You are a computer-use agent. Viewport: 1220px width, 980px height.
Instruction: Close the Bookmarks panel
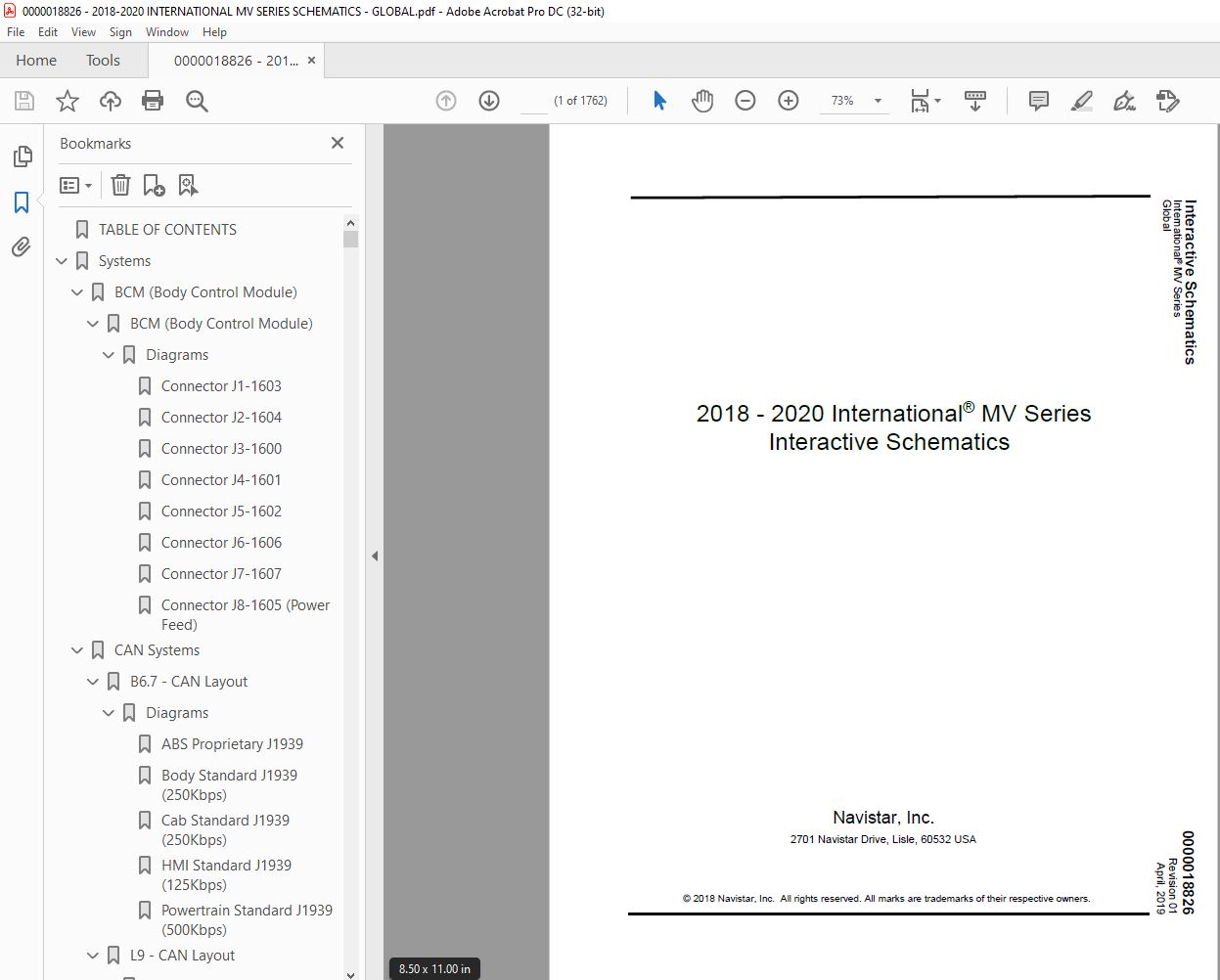338,143
